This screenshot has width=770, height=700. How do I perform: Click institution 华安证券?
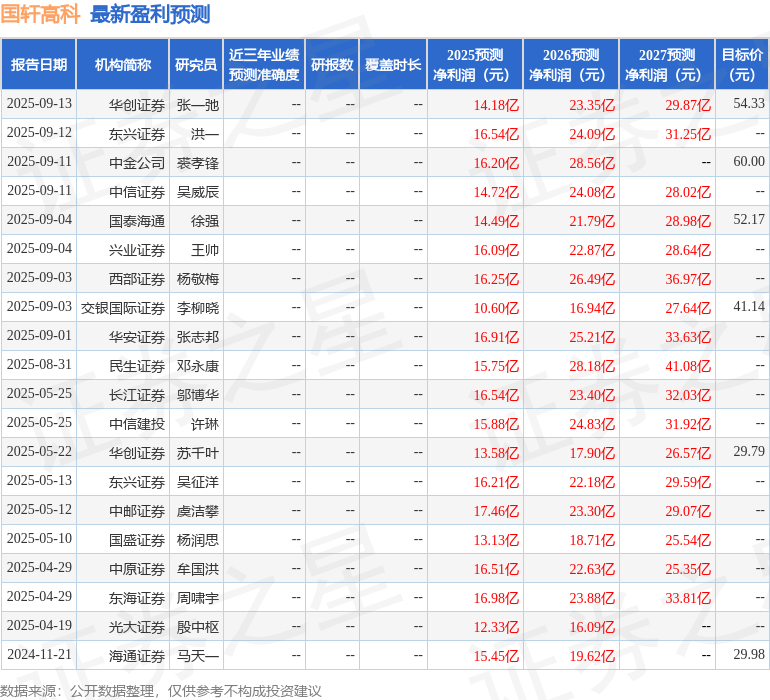pos(137,337)
